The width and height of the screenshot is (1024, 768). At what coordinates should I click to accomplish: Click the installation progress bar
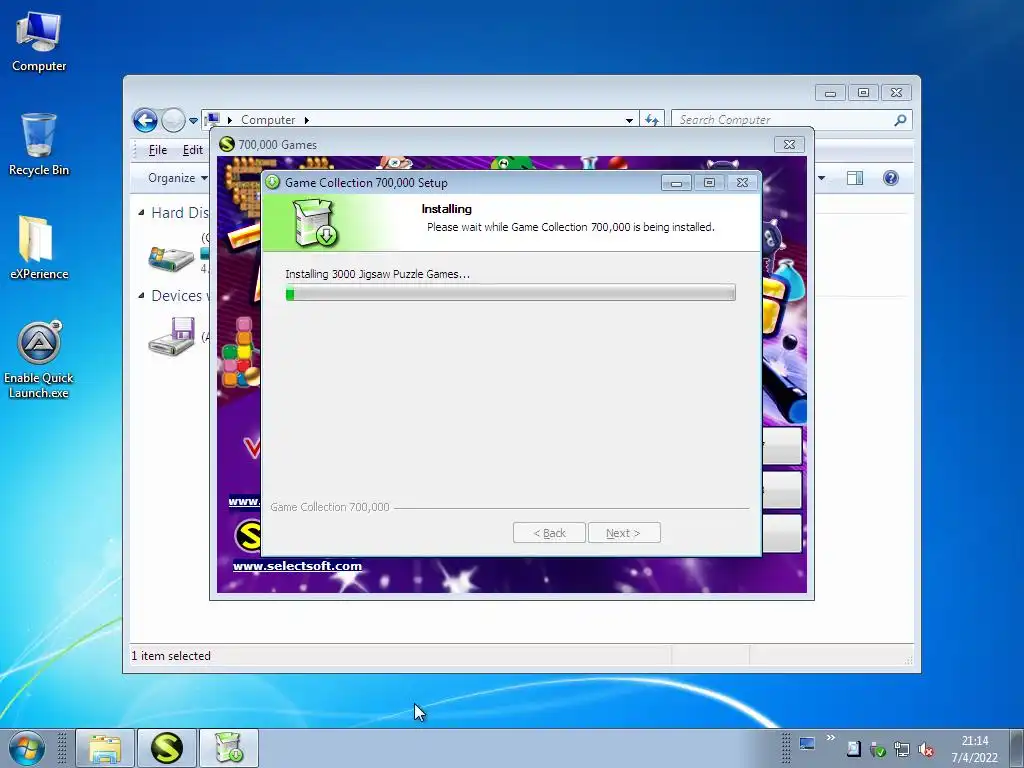tap(511, 293)
